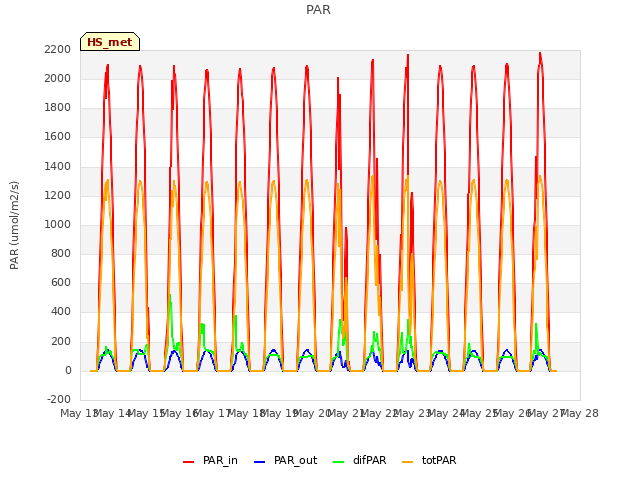Click the 800 y-axis tick label
This screenshot has height=480, width=640.
tap(61, 253)
